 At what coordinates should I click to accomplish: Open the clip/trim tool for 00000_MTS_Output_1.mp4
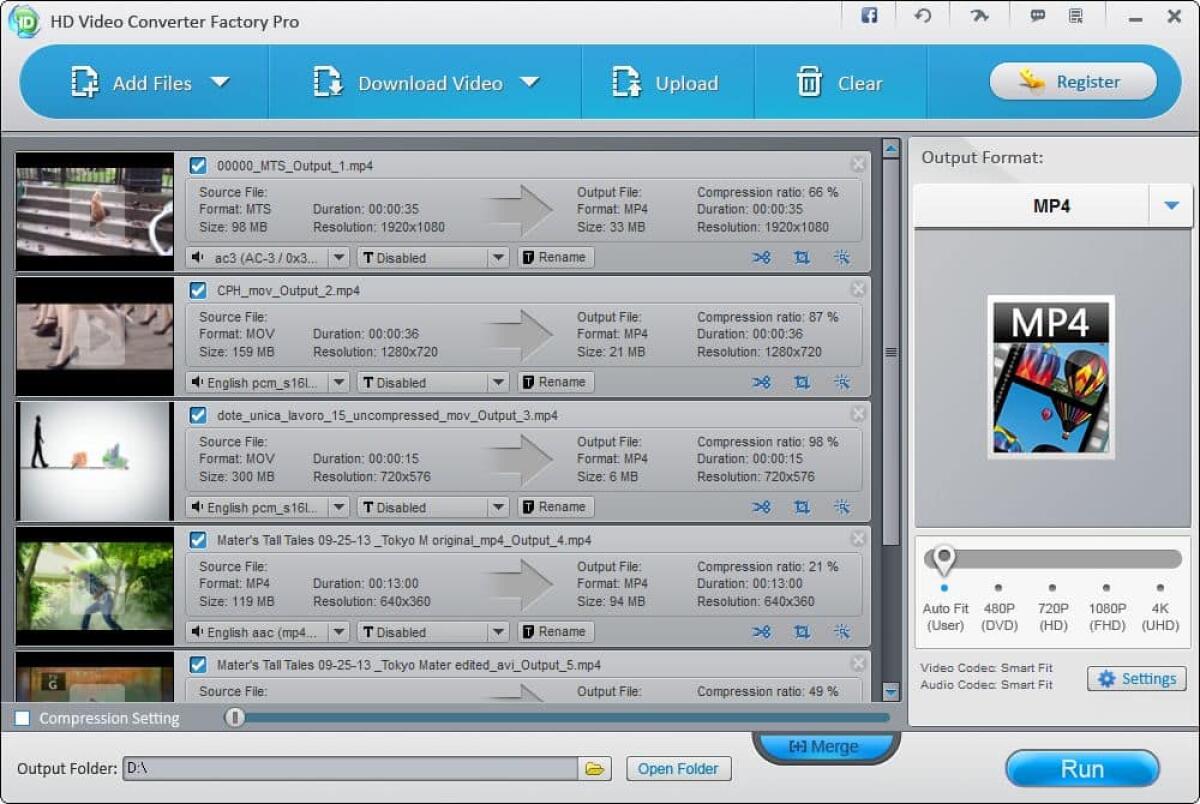tap(762, 257)
